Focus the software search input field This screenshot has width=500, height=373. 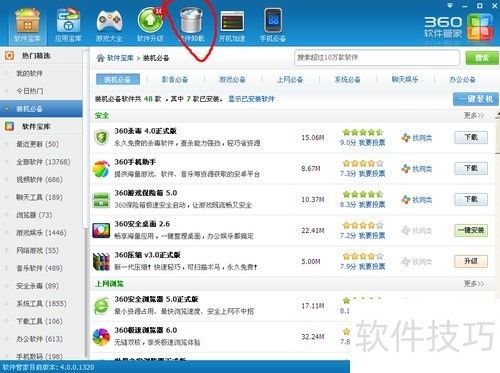pyautogui.click(x=377, y=58)
